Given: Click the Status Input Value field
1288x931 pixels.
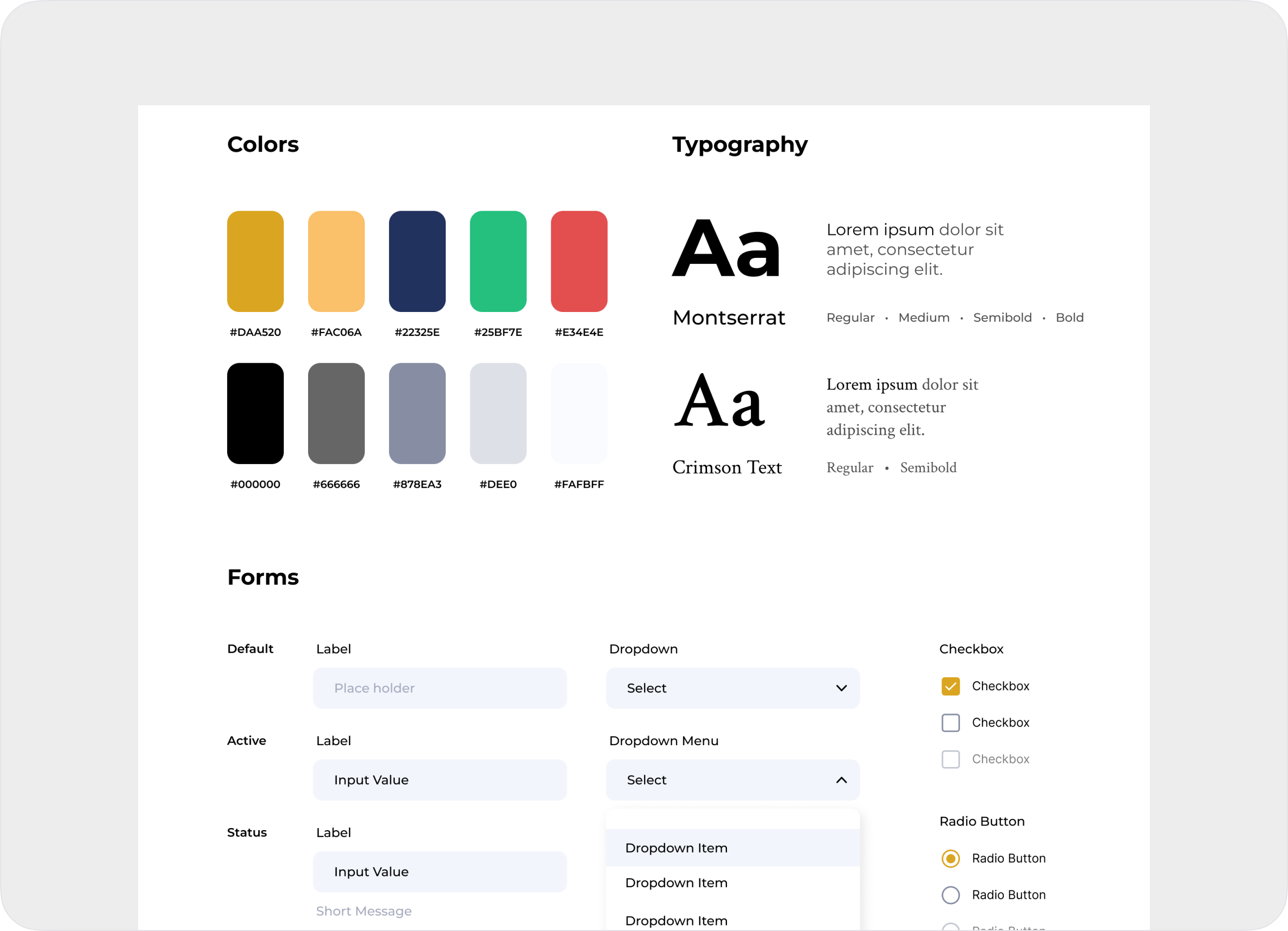Looking at the screenshot, I should (440, 871).
